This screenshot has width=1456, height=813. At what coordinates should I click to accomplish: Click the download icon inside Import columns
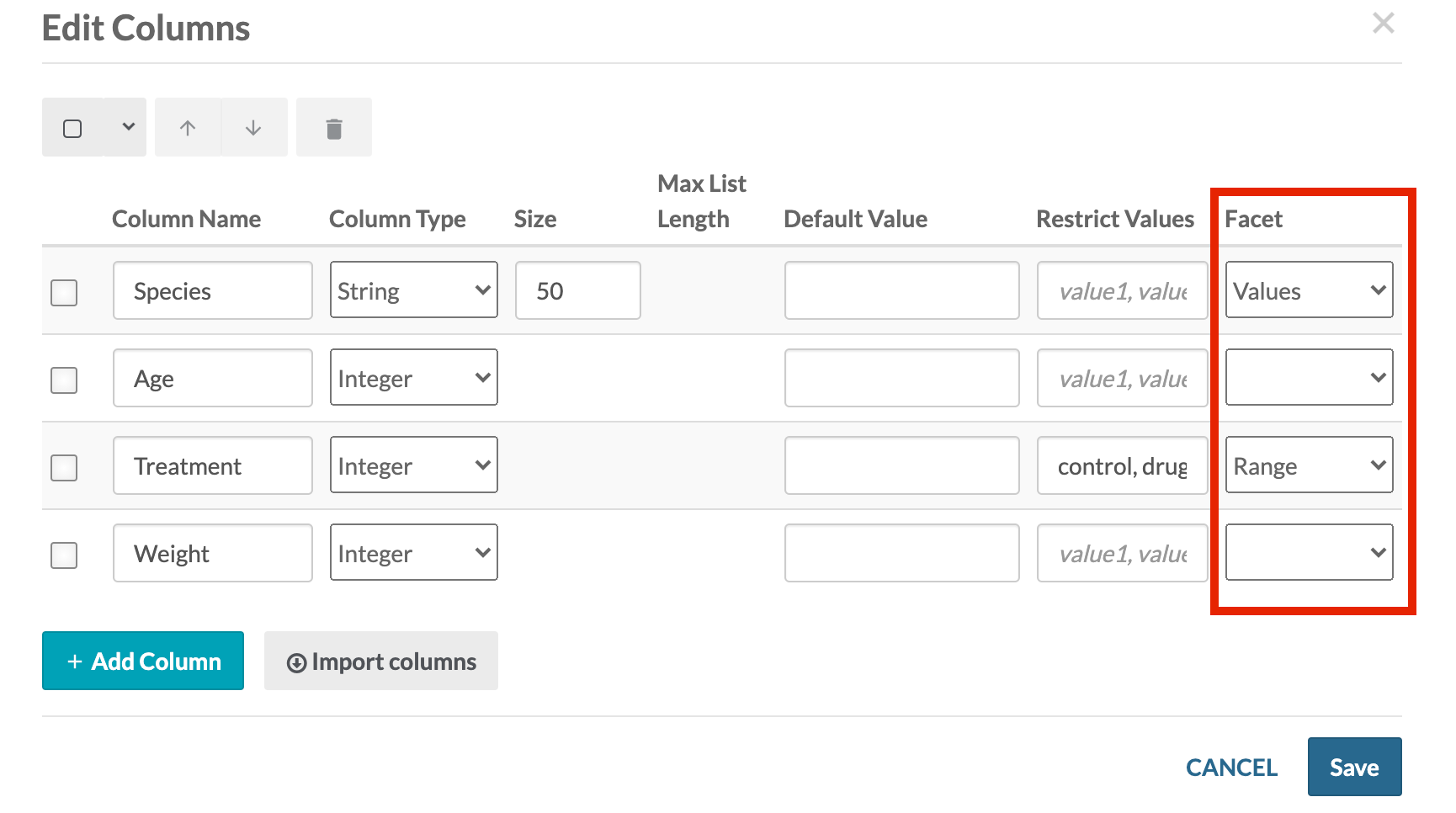pyautogui.click(x=297, y=662)
